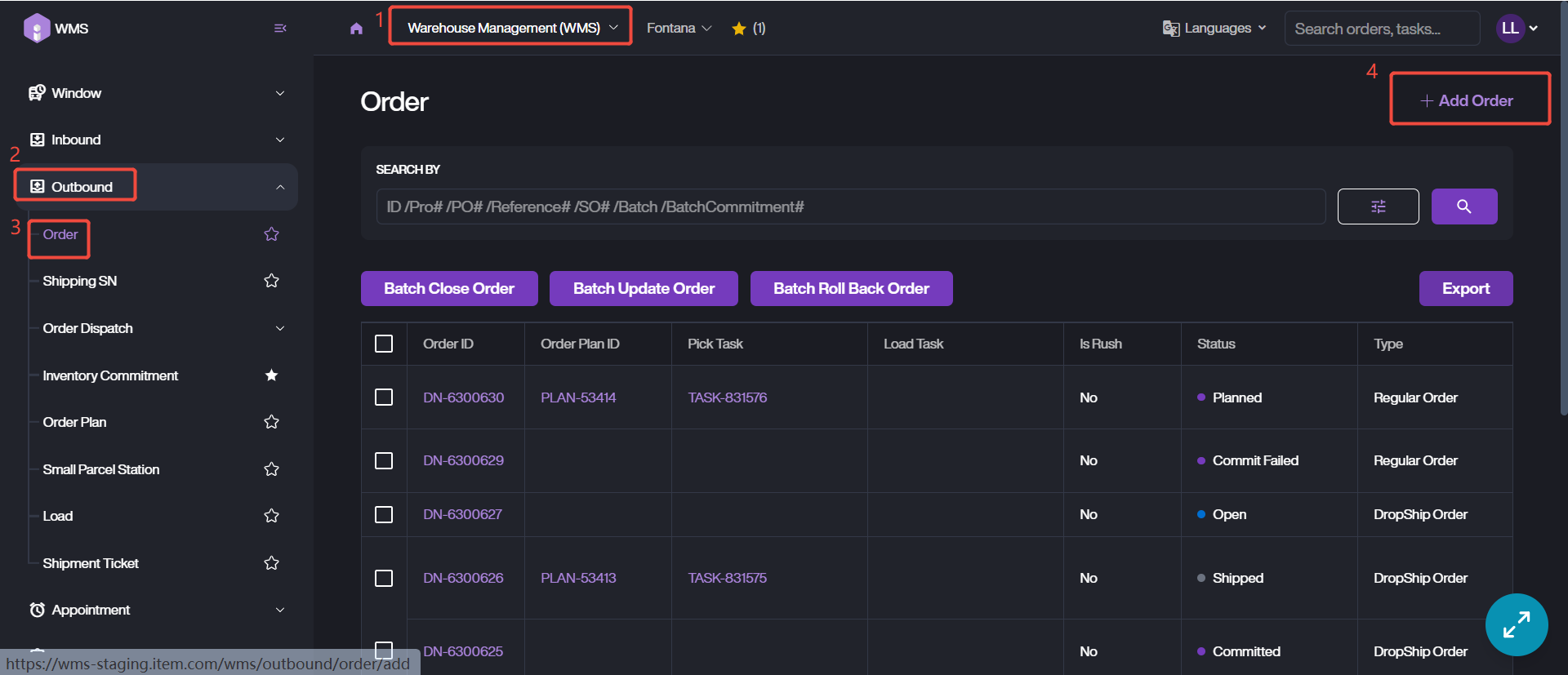Star the Order Plan menu item
Image resolution: width=1568 pixels, height=675 pixels.
272,422
